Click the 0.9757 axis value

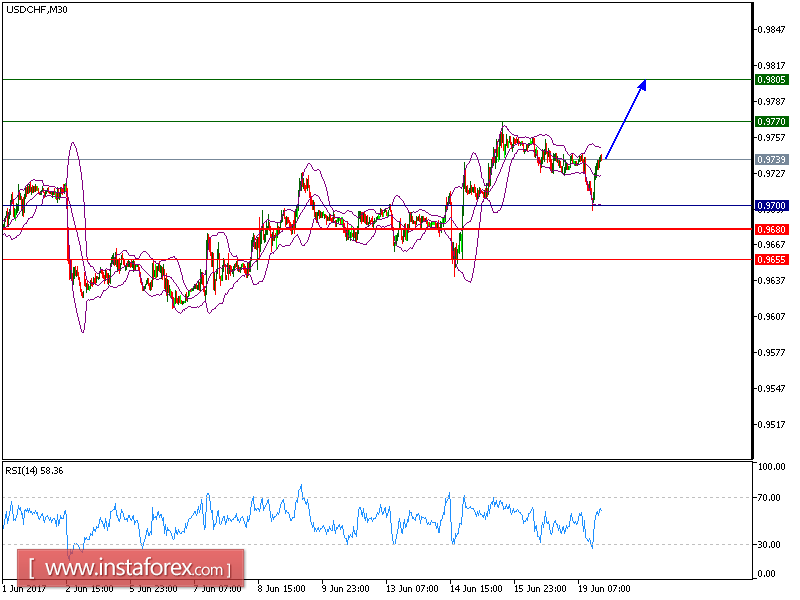[771, 137]
